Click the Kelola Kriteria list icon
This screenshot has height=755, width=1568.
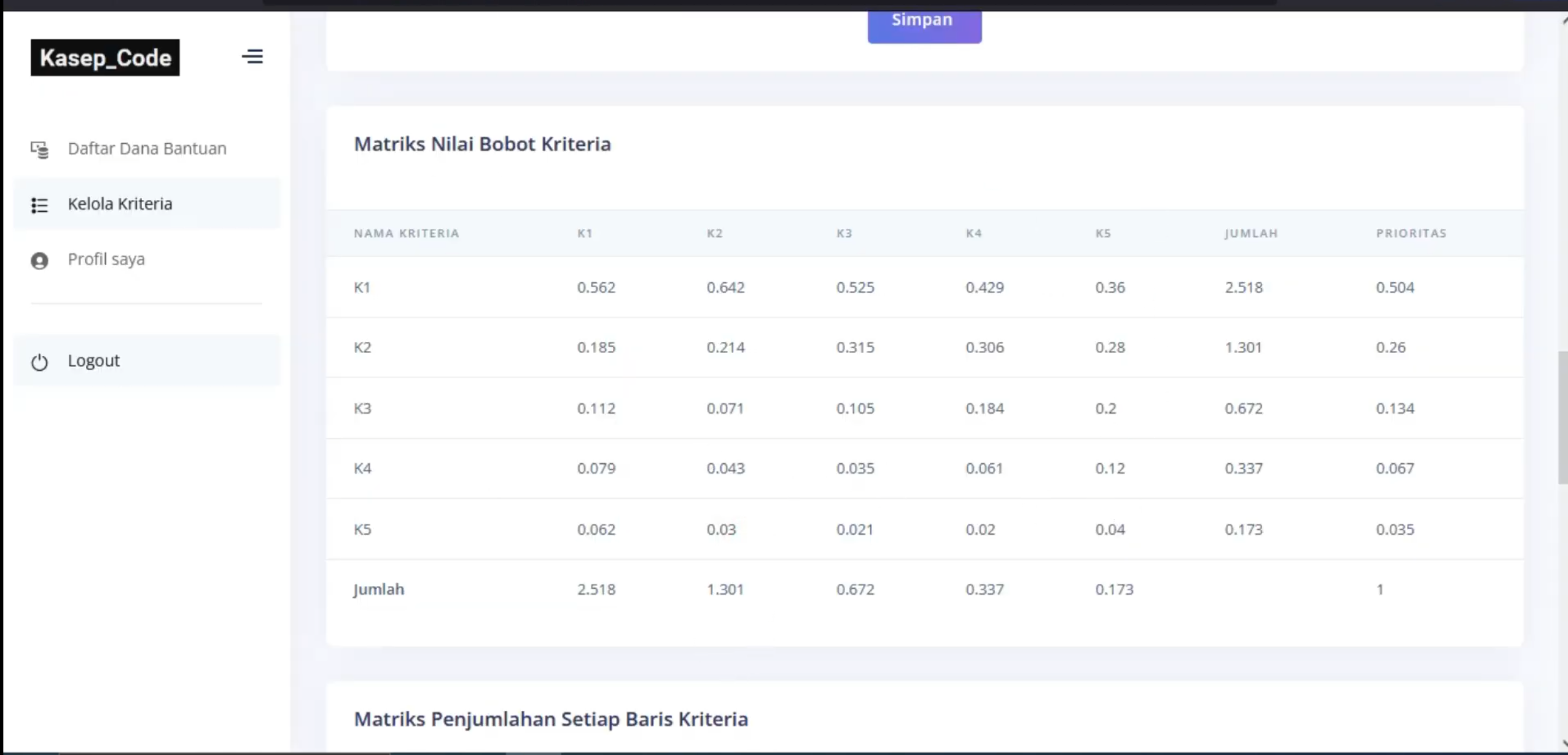point(40,205)
